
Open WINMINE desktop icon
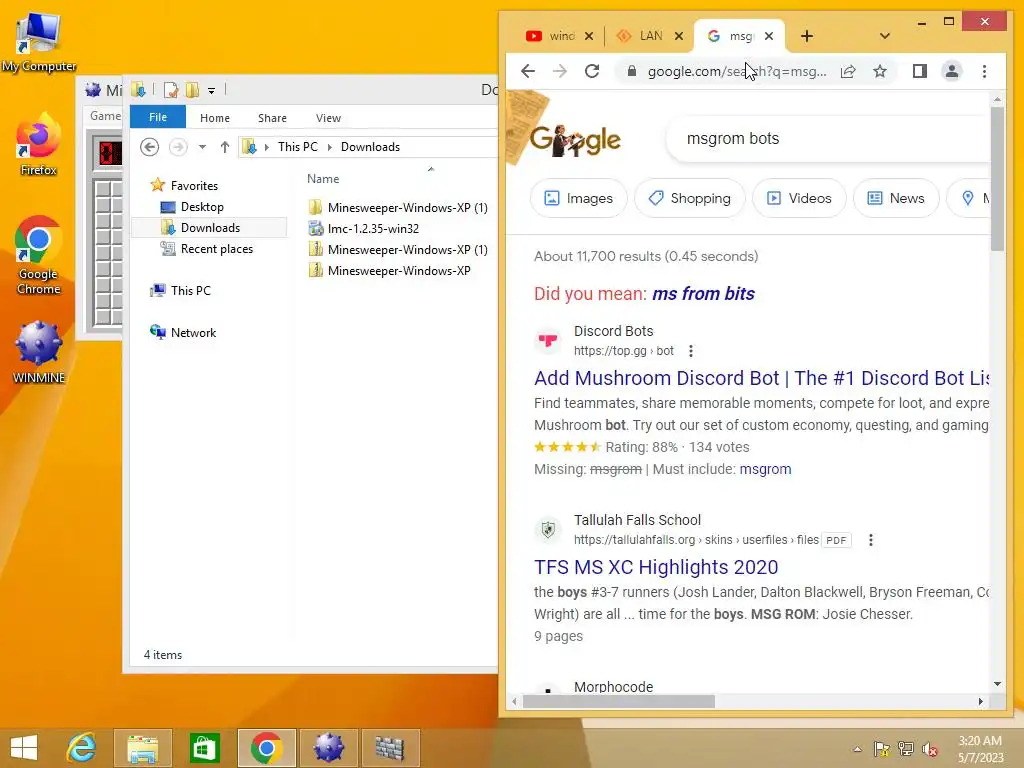(x=39, y=351)
